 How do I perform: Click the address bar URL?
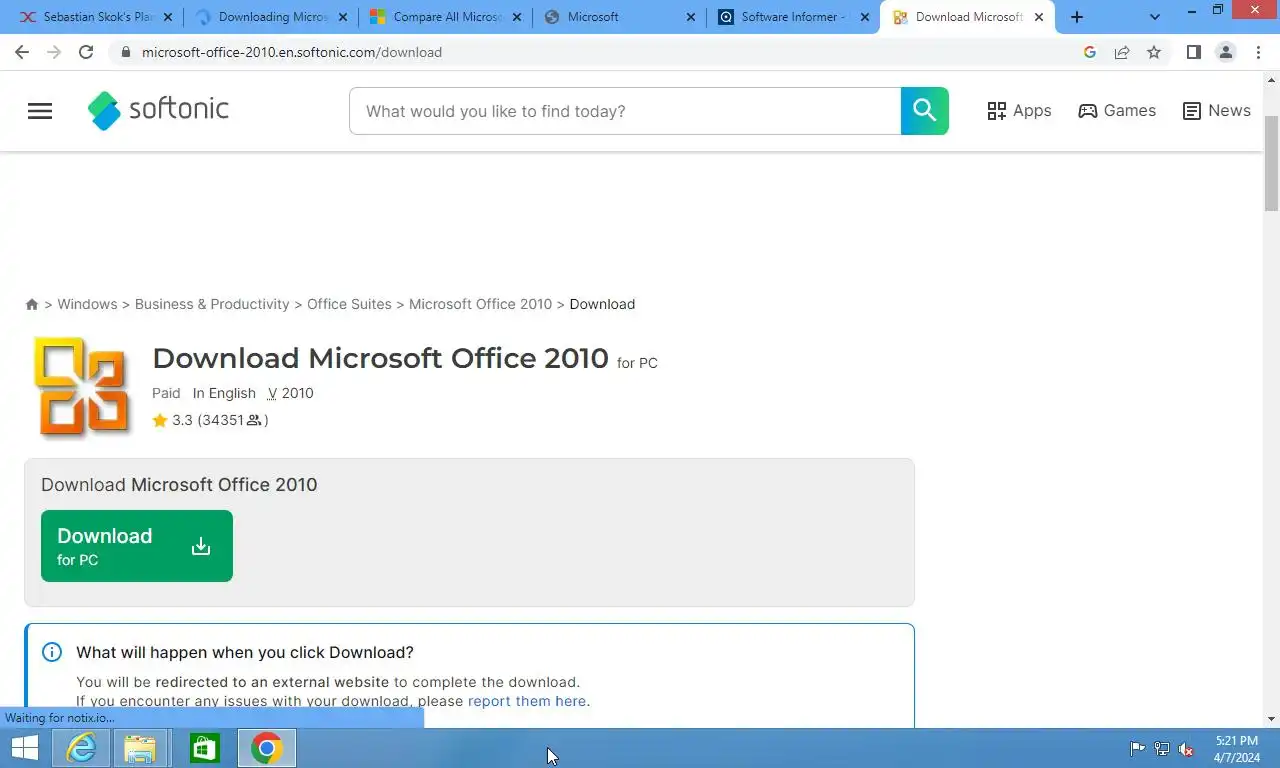point(292,52)
